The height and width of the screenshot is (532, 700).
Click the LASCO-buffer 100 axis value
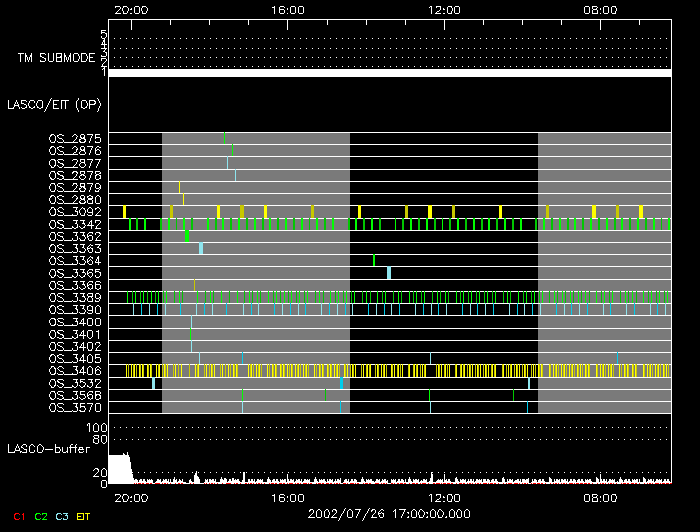click(96, 428)
